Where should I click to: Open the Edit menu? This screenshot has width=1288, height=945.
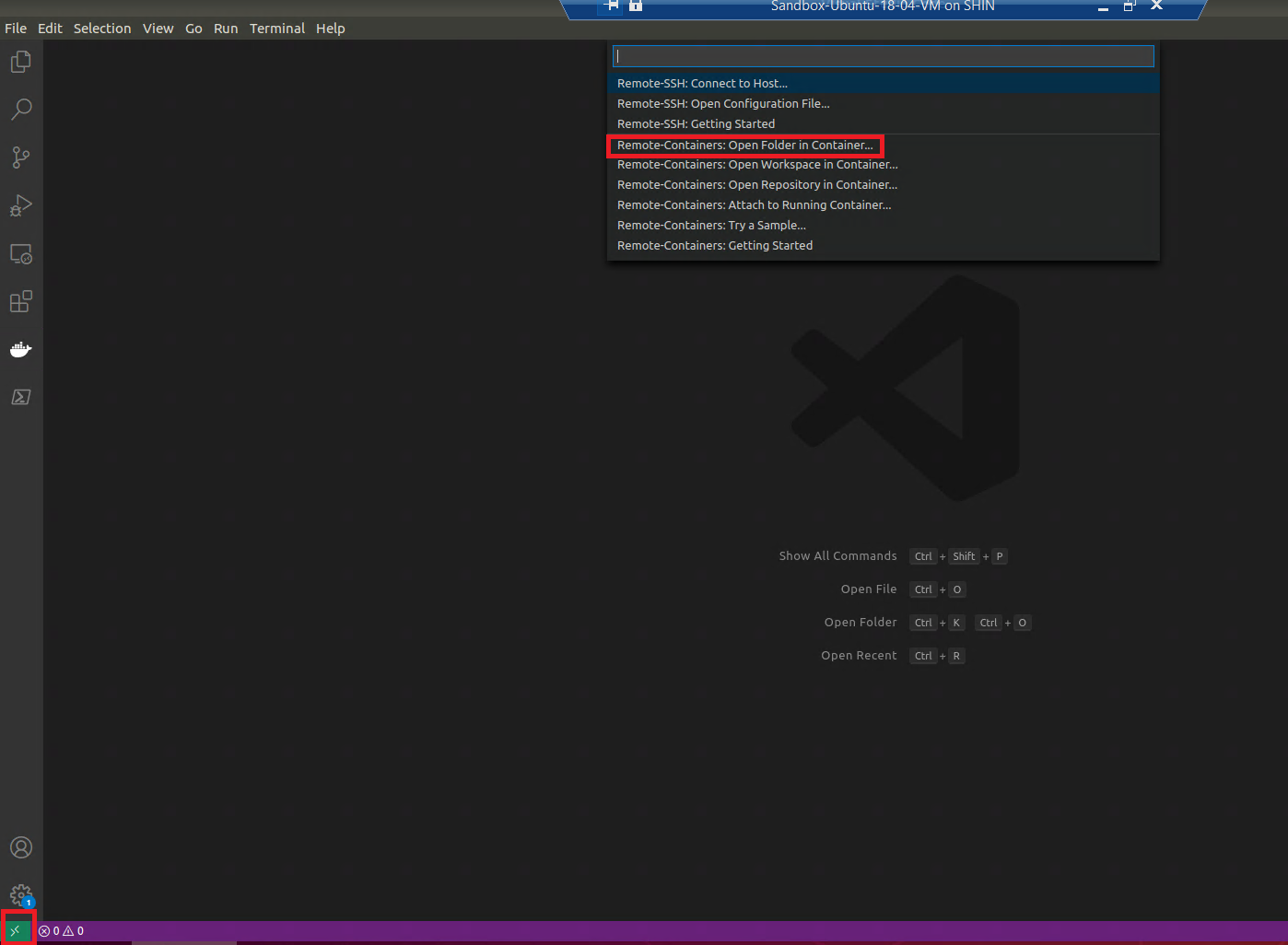[x=50, y=29]
